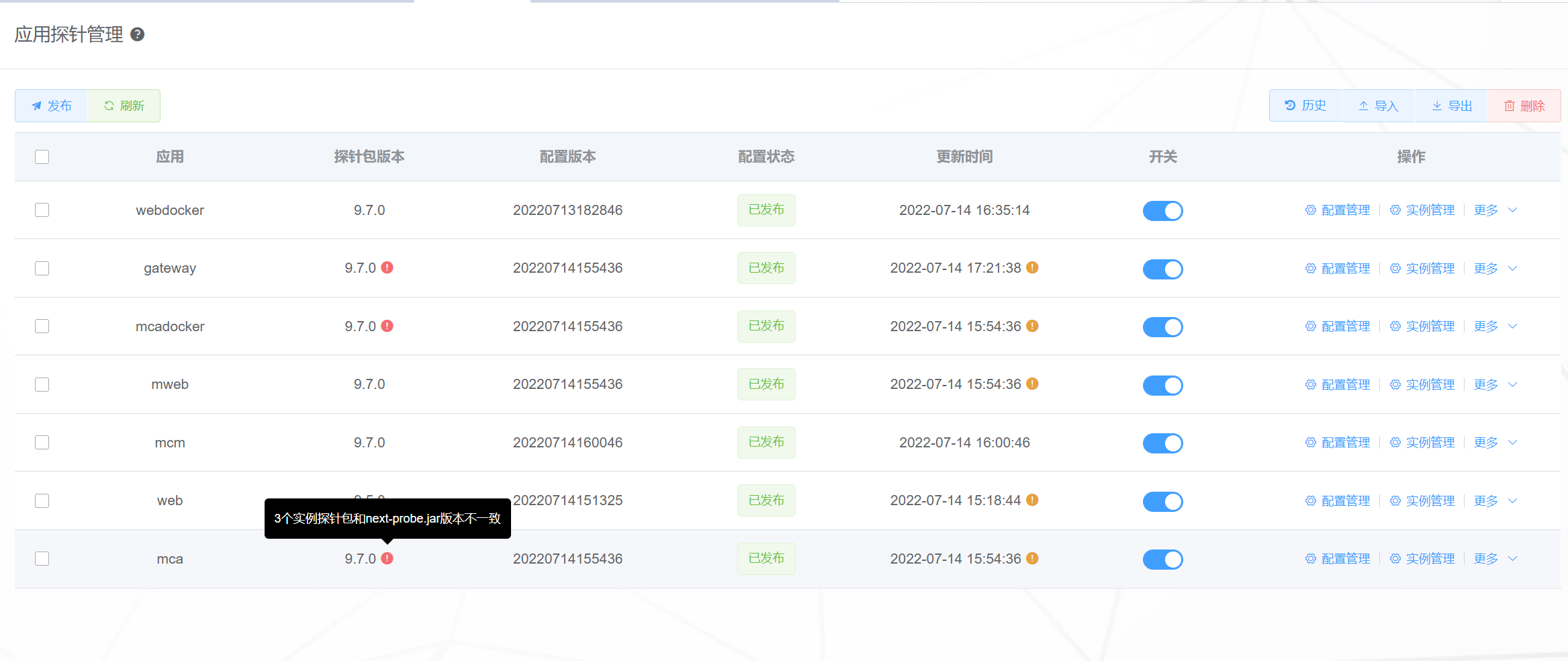The height and width of the screenshot is (661, 1568).
Task: Click orange alert icon in mca update time
Action: coord(1033,558)
